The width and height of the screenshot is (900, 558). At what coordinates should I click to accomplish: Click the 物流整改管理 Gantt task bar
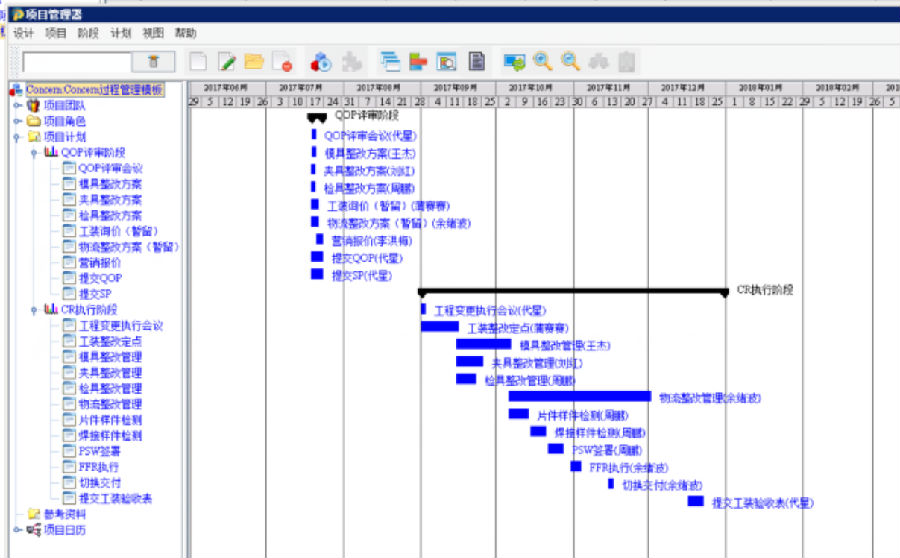tap(580, 396)
